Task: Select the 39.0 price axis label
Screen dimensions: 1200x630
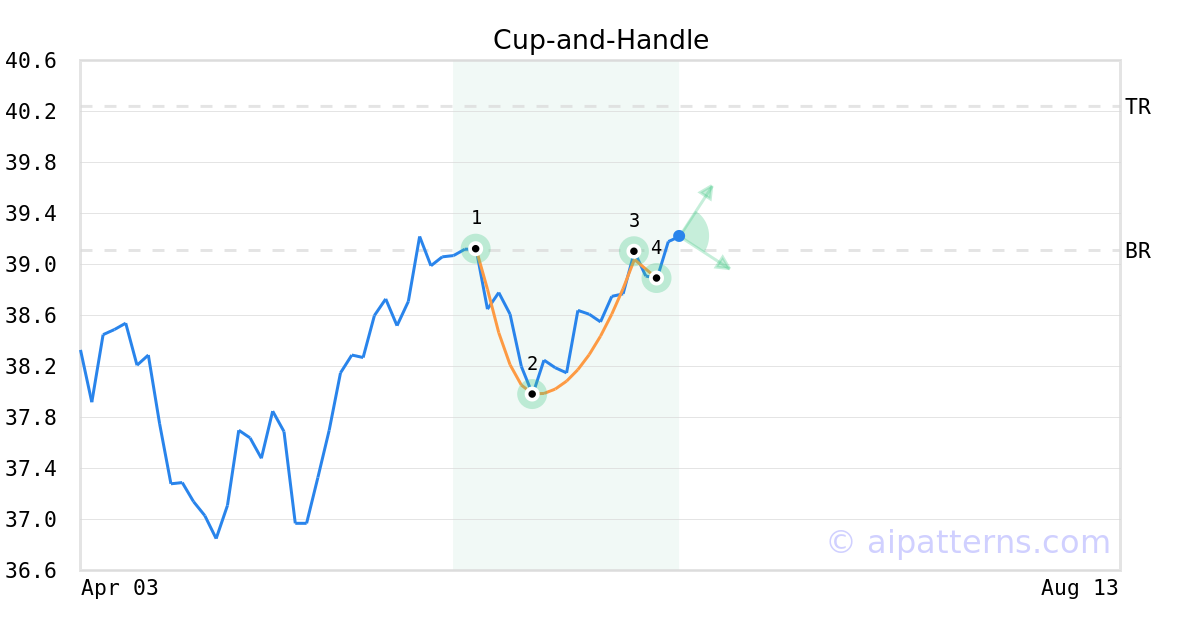Action: pyautogui.click(x=31, y=265)
